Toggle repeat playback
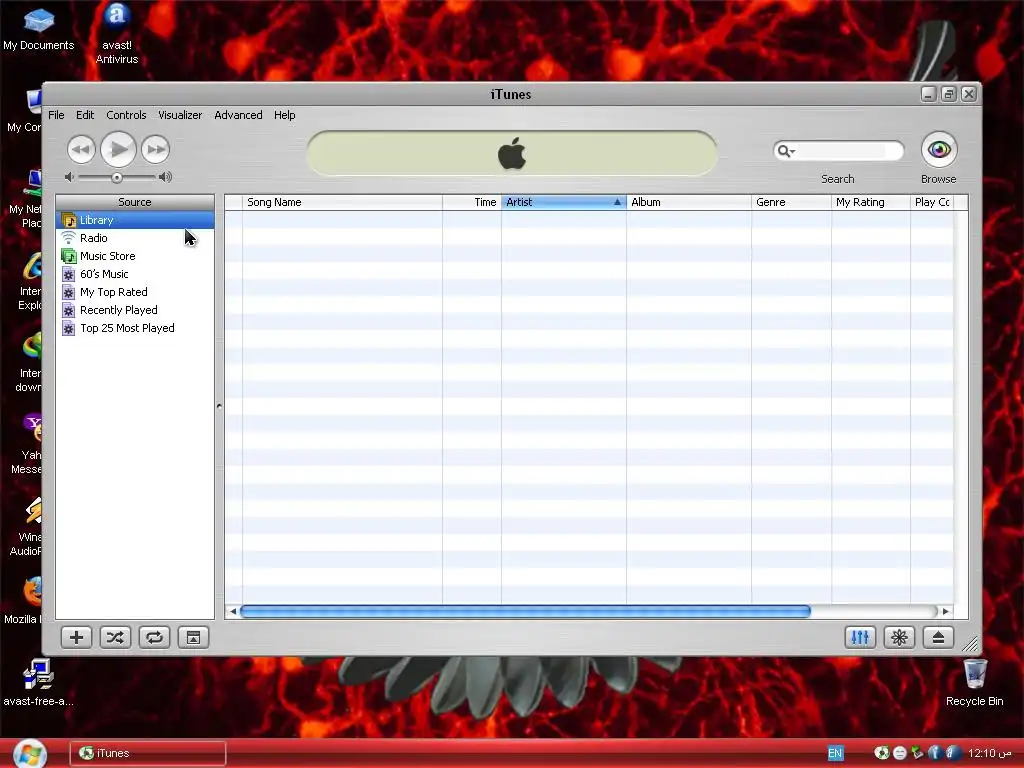Image resolution: width=1024 pixels, height=768 pixels. [x=155, y=637]
